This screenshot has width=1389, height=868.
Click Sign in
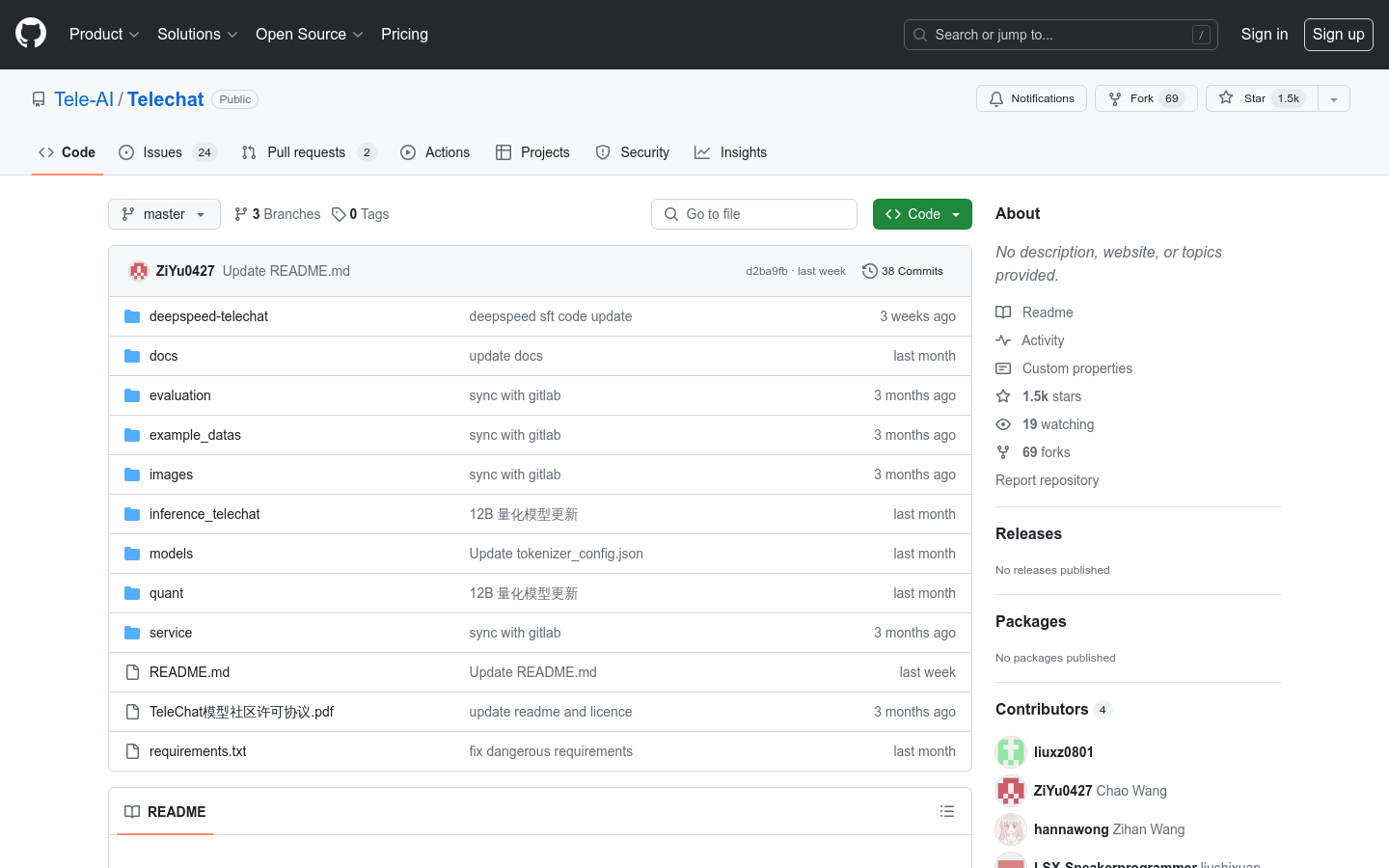pos(1265,34)
